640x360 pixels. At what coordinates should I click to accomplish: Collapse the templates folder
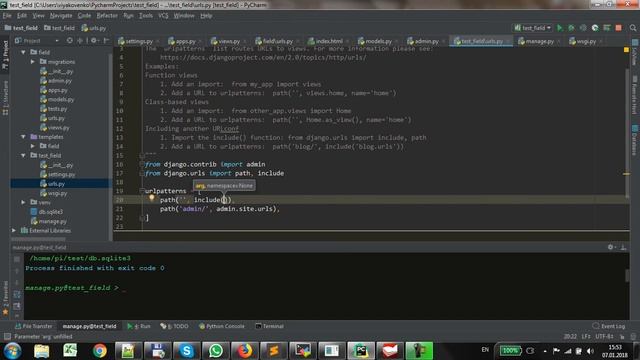pyautogui.click(x=23, y=137)
